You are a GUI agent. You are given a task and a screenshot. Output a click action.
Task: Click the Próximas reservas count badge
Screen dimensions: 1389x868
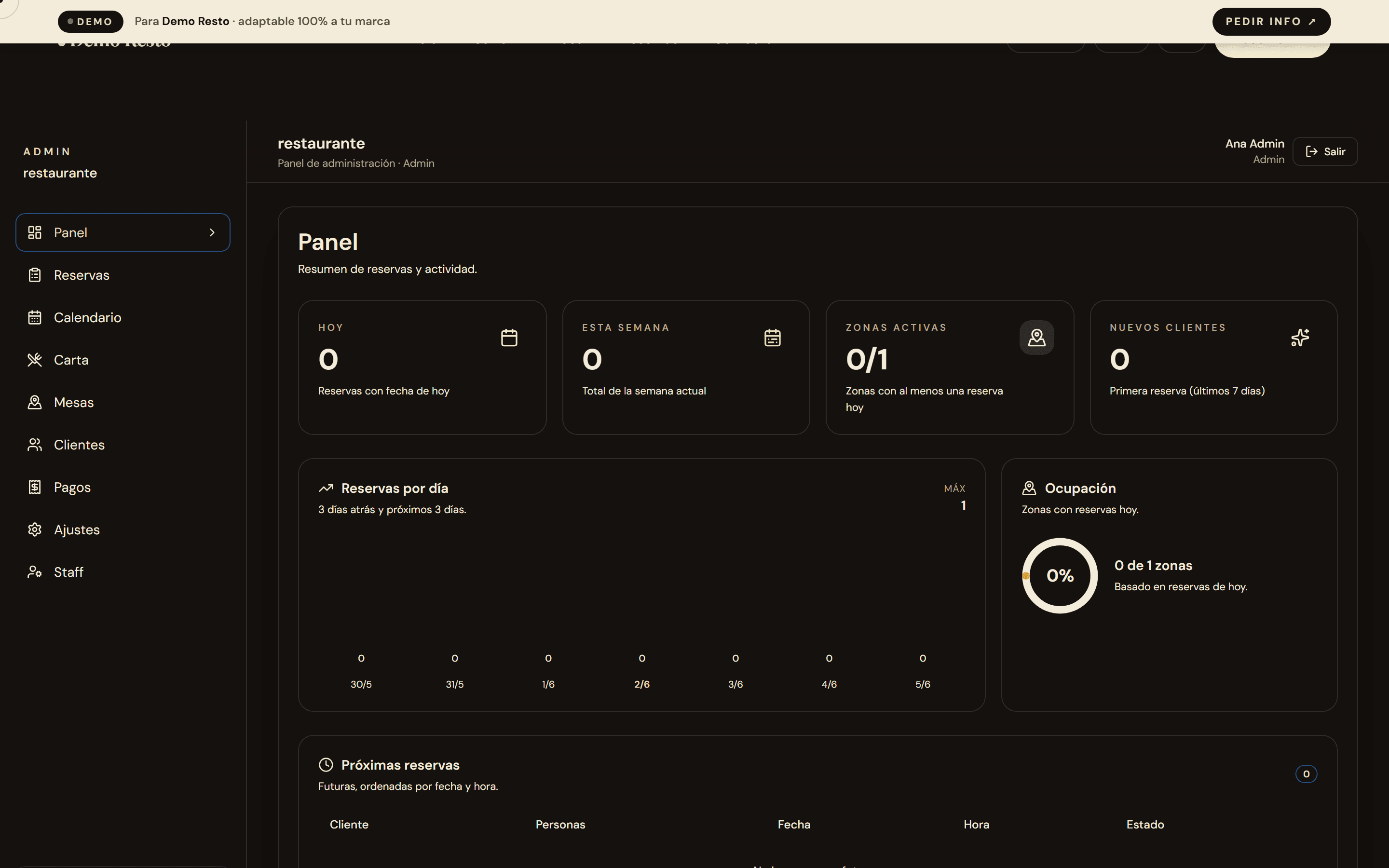1306,774
